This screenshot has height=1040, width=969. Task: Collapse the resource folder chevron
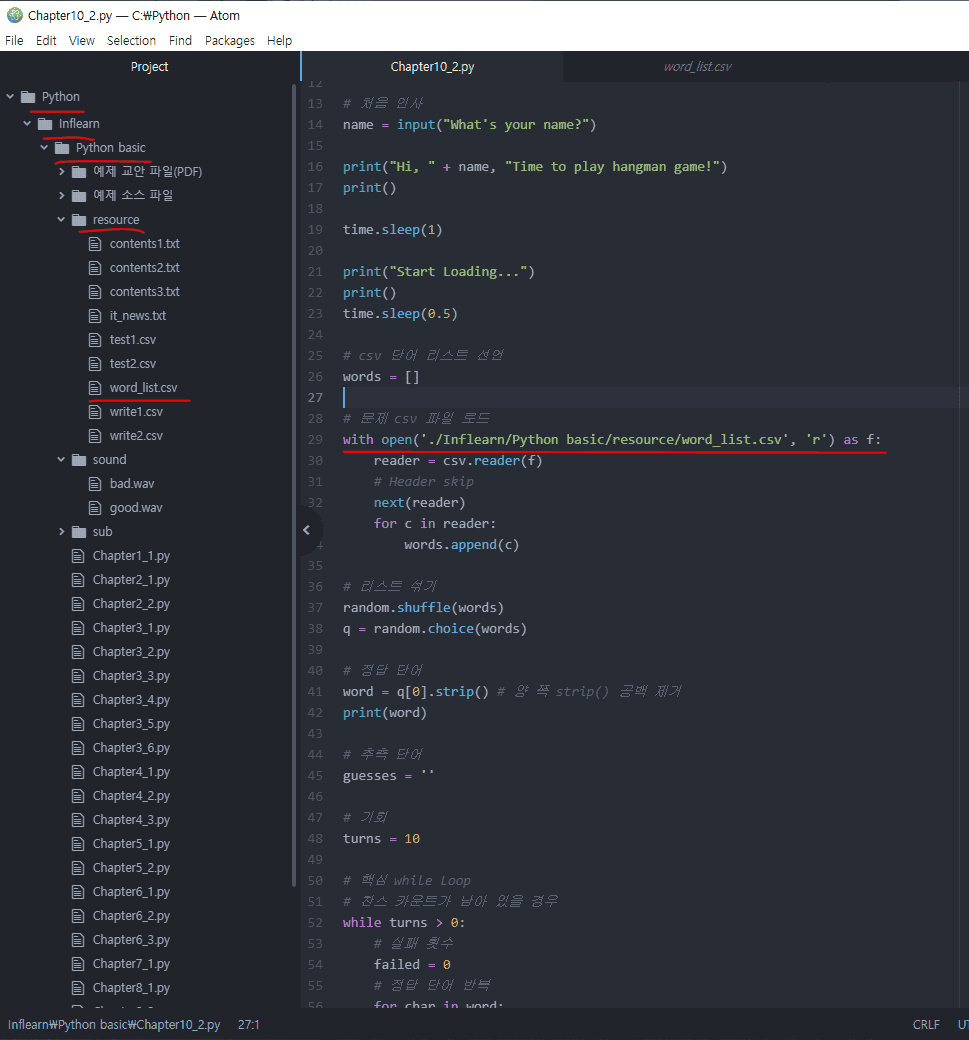[x=62, y=220]
